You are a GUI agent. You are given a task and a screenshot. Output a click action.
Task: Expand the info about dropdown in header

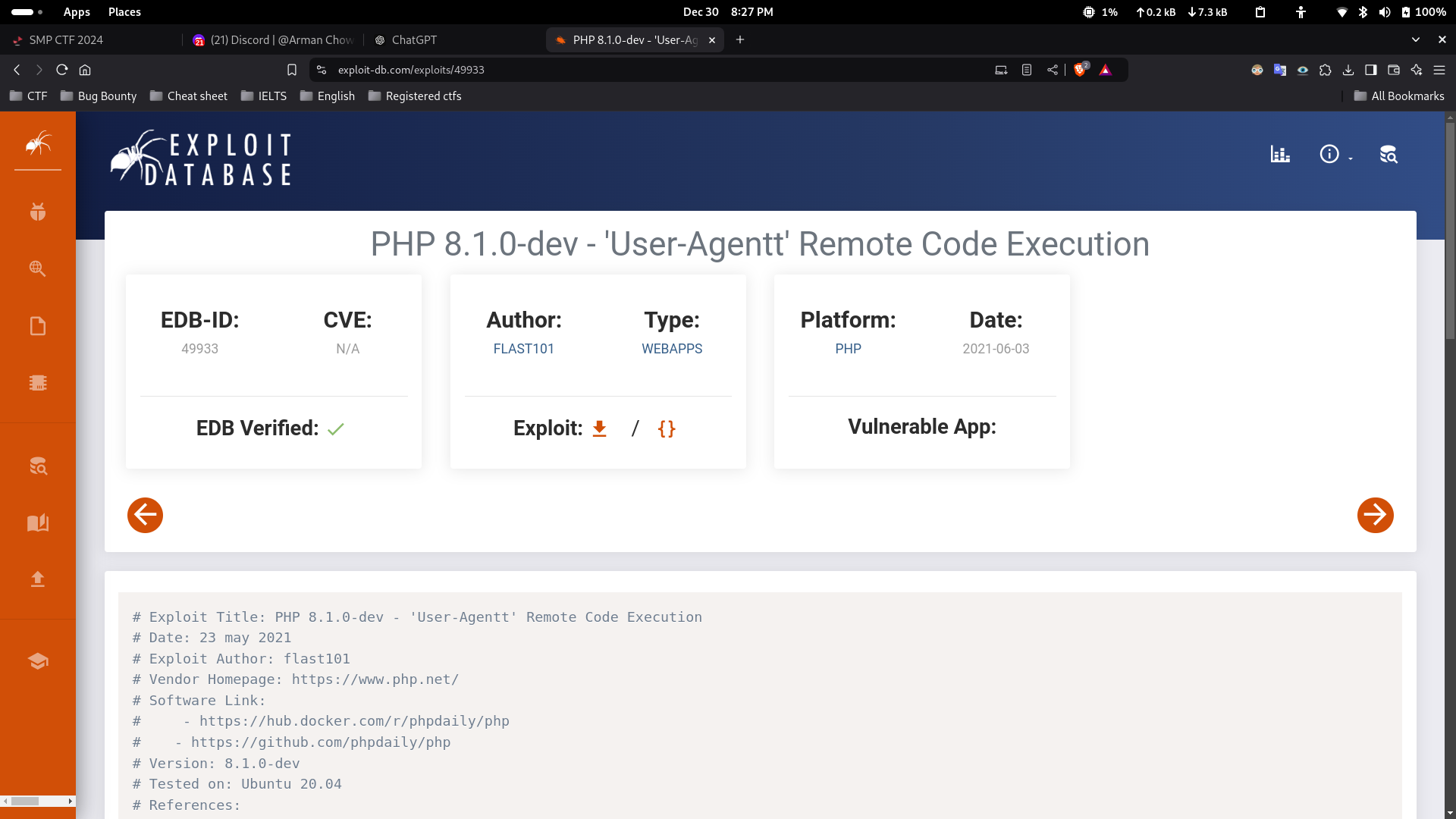click(x=1335, y=155)
